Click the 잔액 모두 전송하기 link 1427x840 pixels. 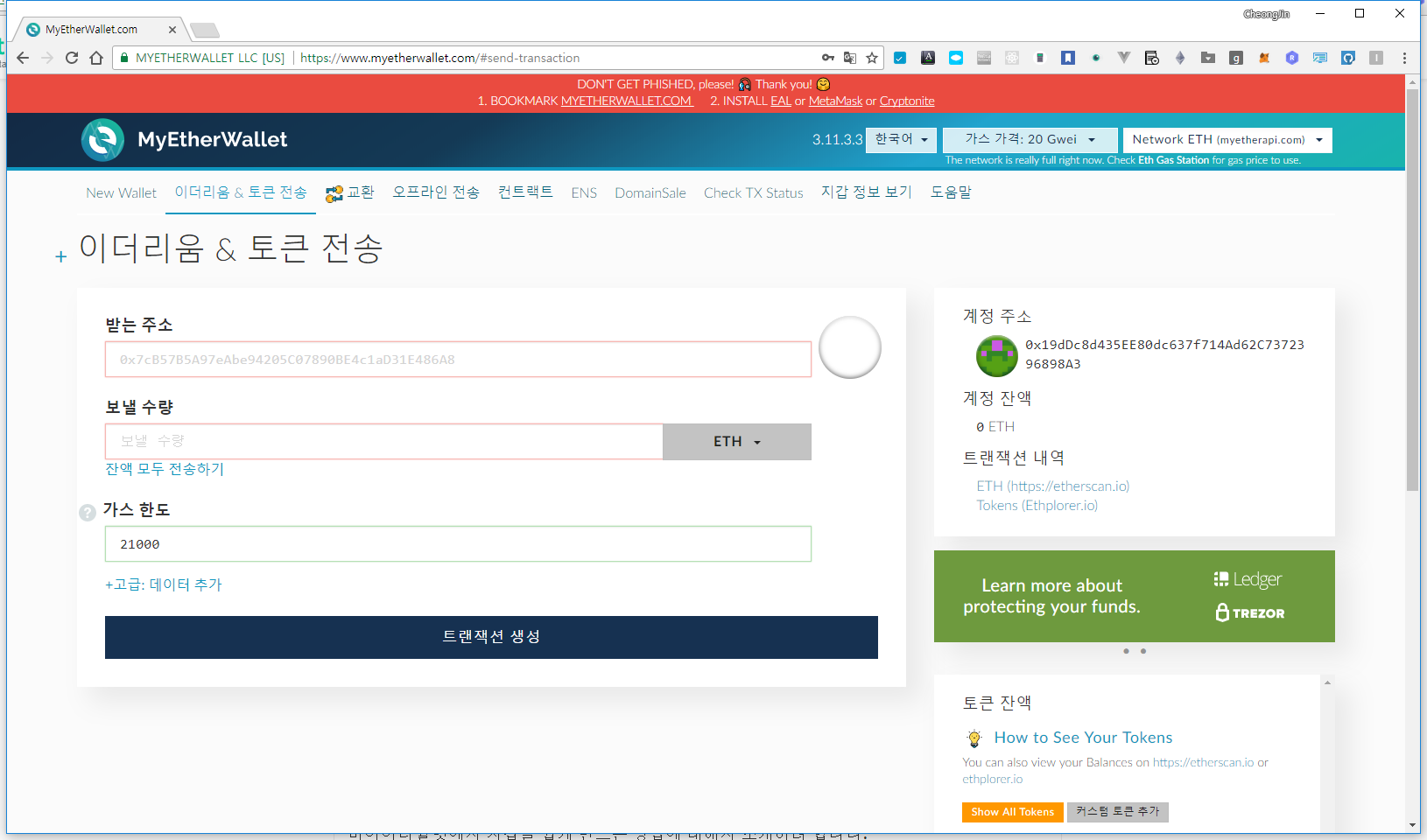(165, 469)
